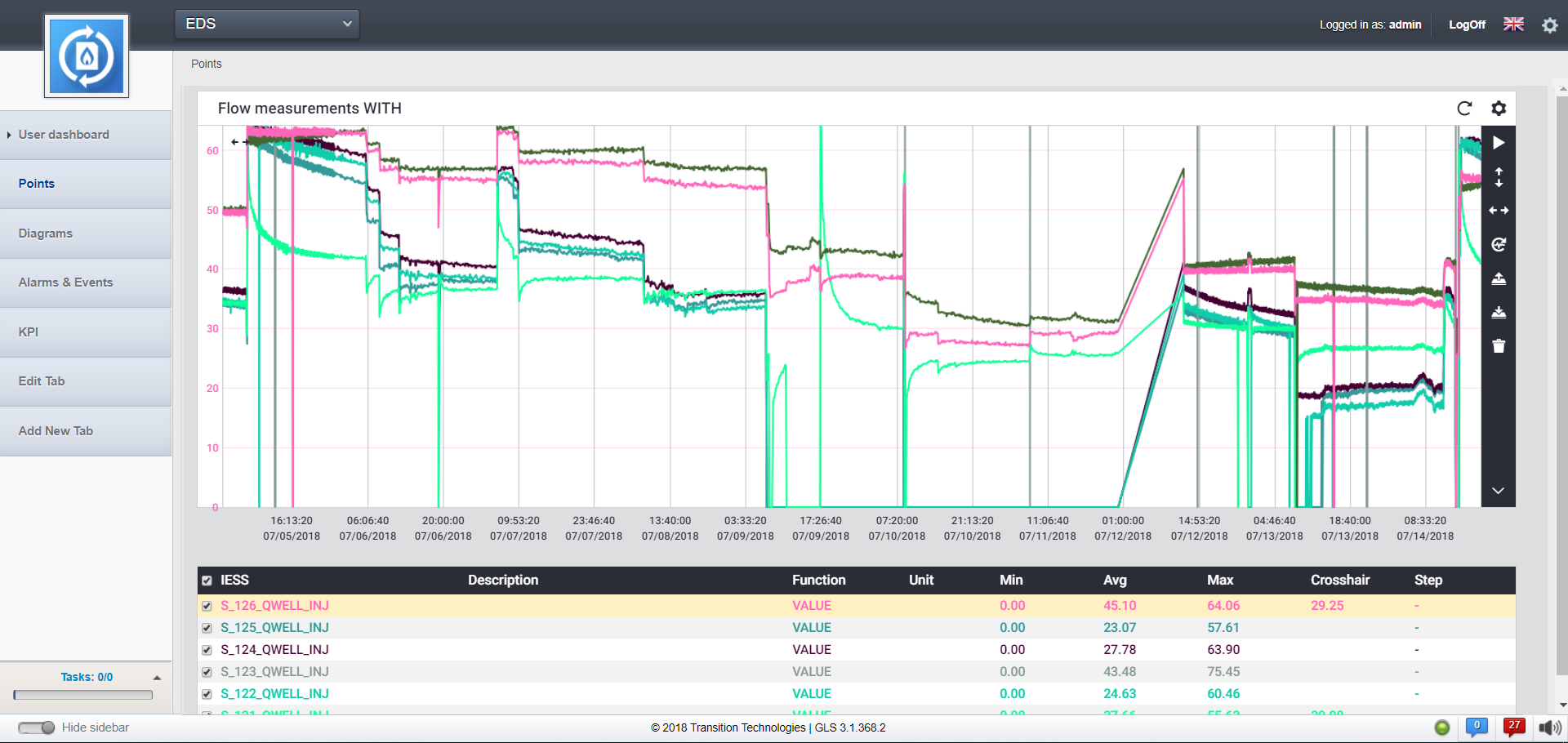This screenshot has height=743, width=1568.
Task: Expand the chart toolbar with chevron
Action: pos(1499,491)
